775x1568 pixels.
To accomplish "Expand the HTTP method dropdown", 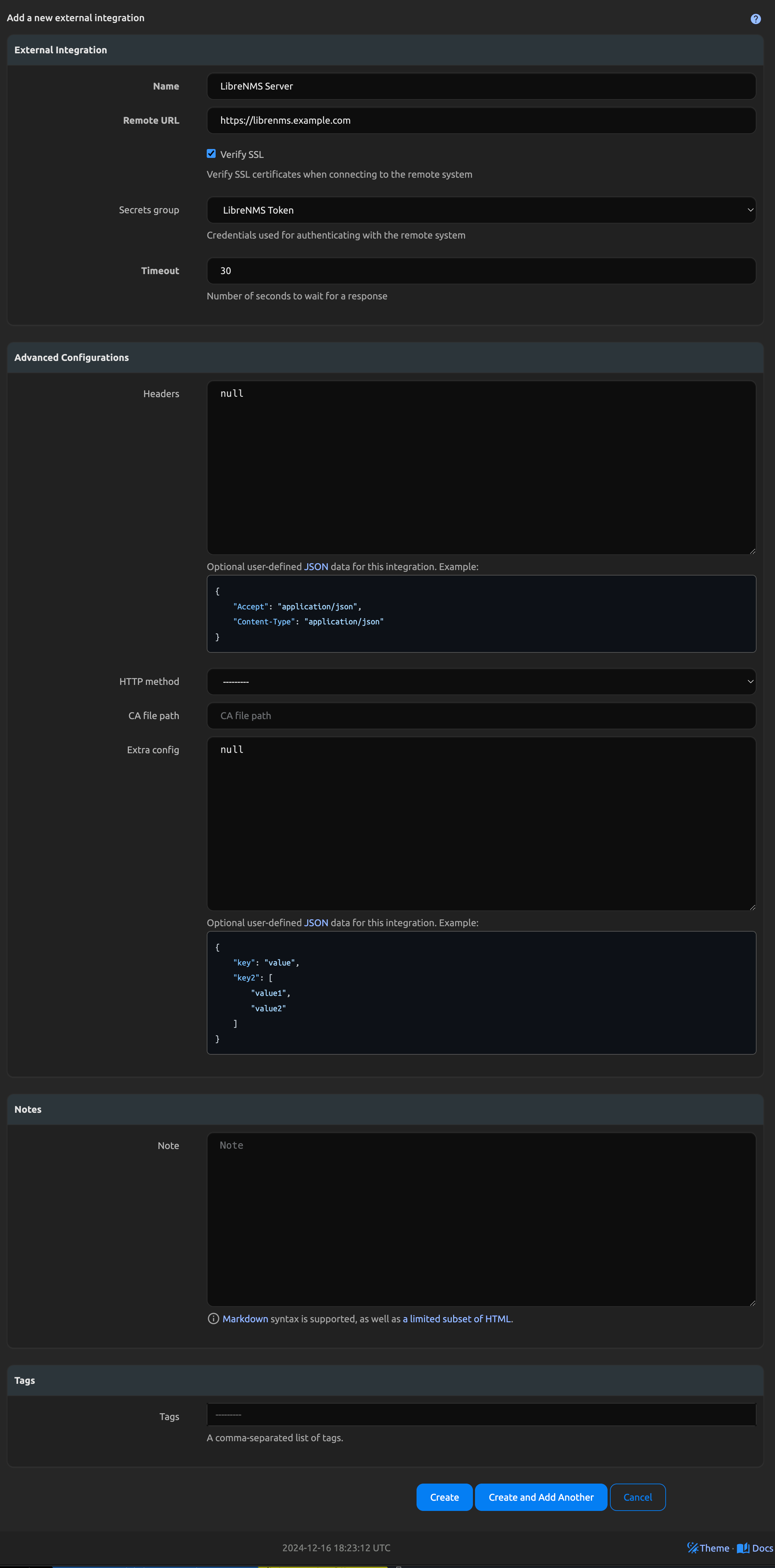I will 481,681.
